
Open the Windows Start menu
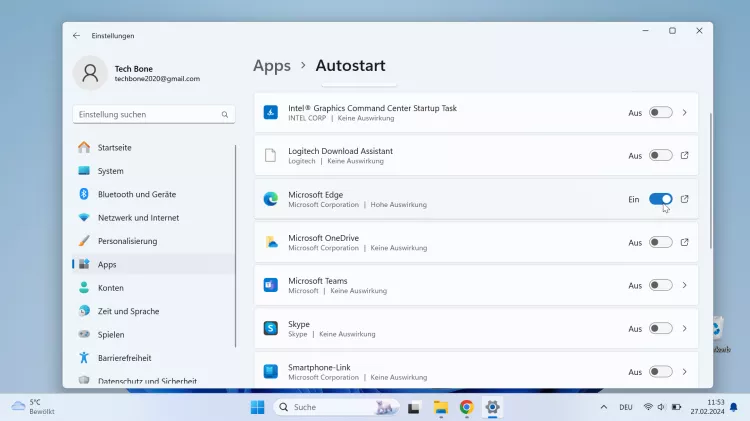pyautogui.click(x=257, y=407)
